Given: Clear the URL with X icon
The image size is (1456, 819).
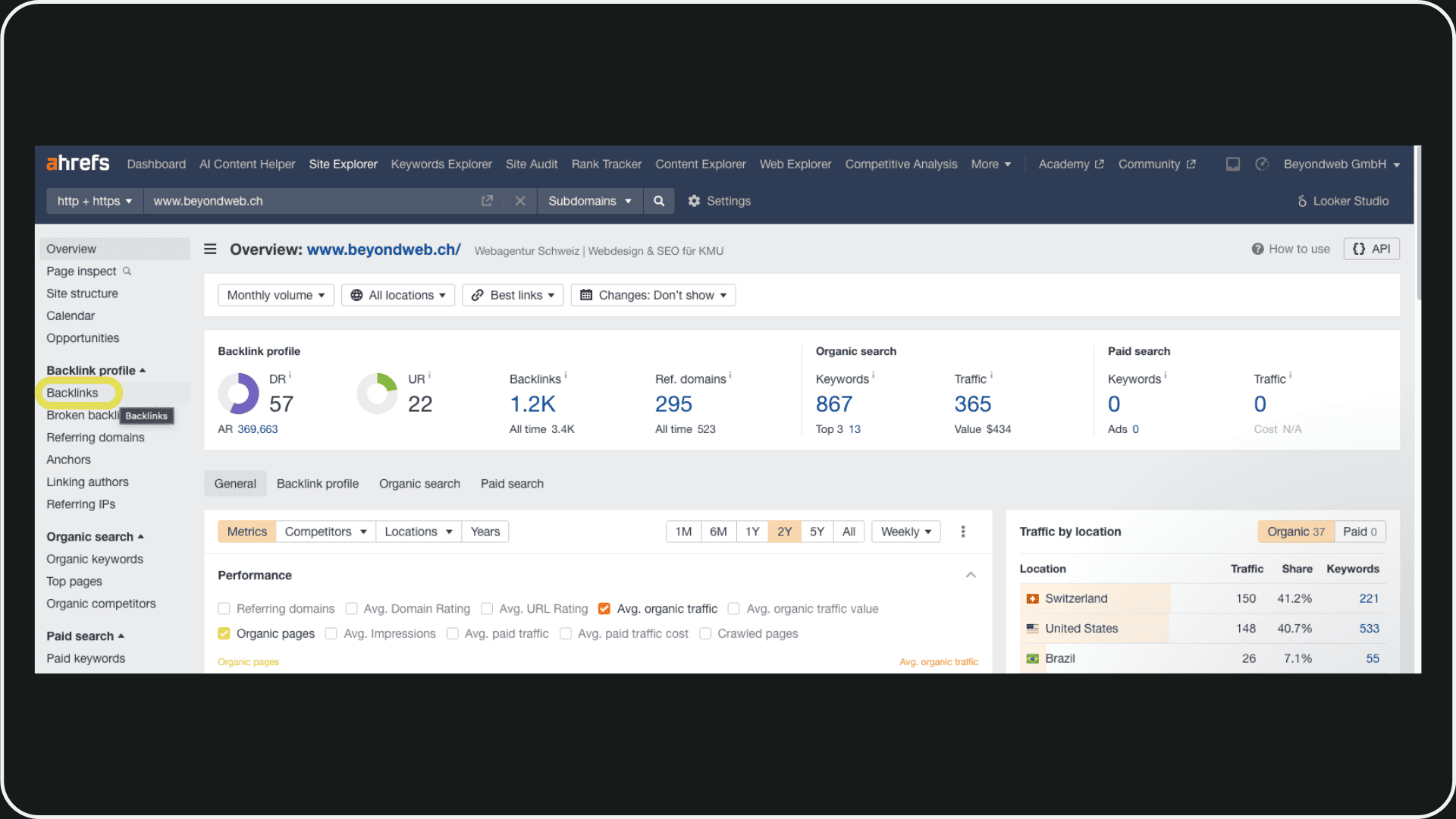Looking at the screenshot, I should (x=520, y=201).
